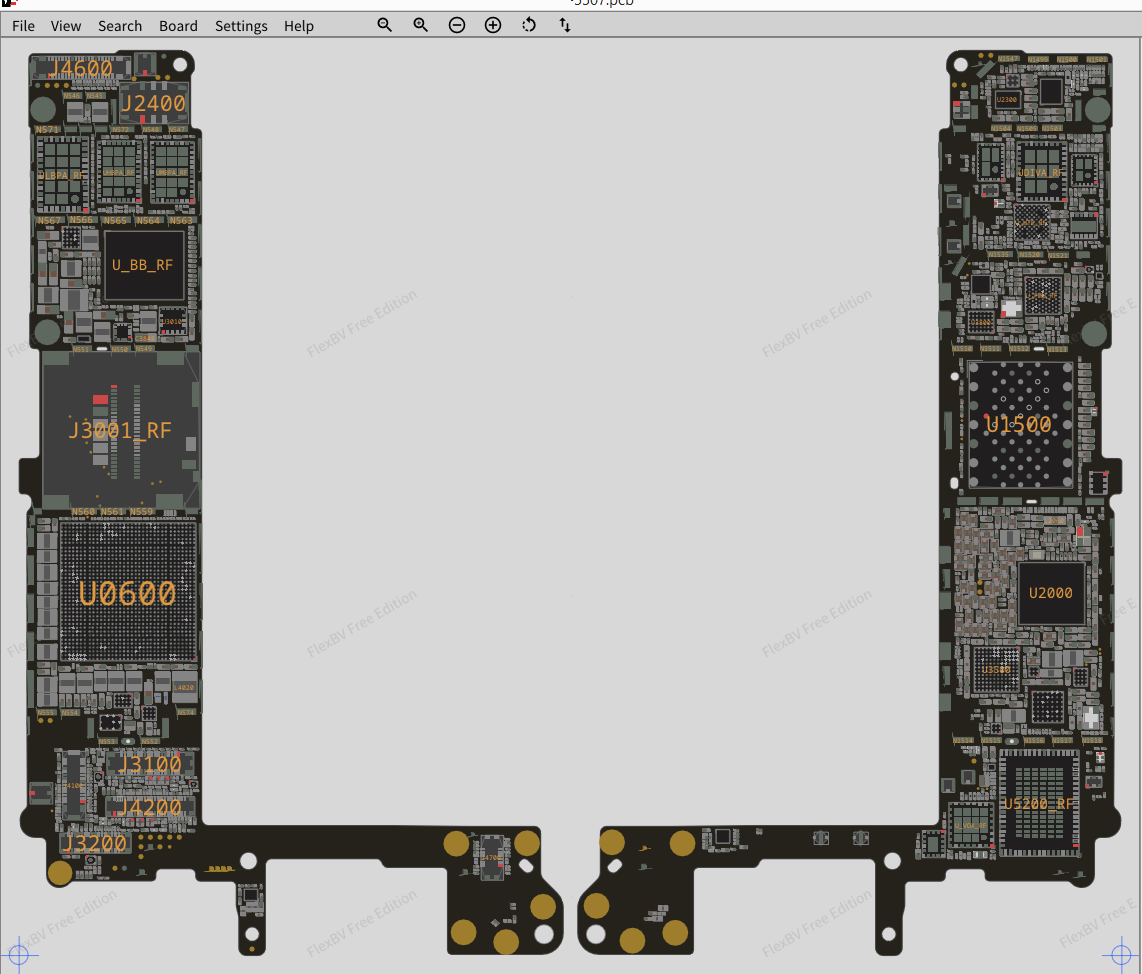Click the U_BB_RF baseband chip

(143, 265)
